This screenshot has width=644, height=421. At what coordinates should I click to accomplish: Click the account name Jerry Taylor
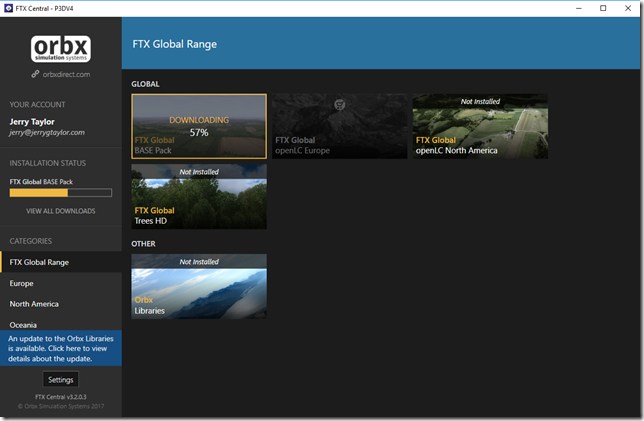[x=32, y=122]
